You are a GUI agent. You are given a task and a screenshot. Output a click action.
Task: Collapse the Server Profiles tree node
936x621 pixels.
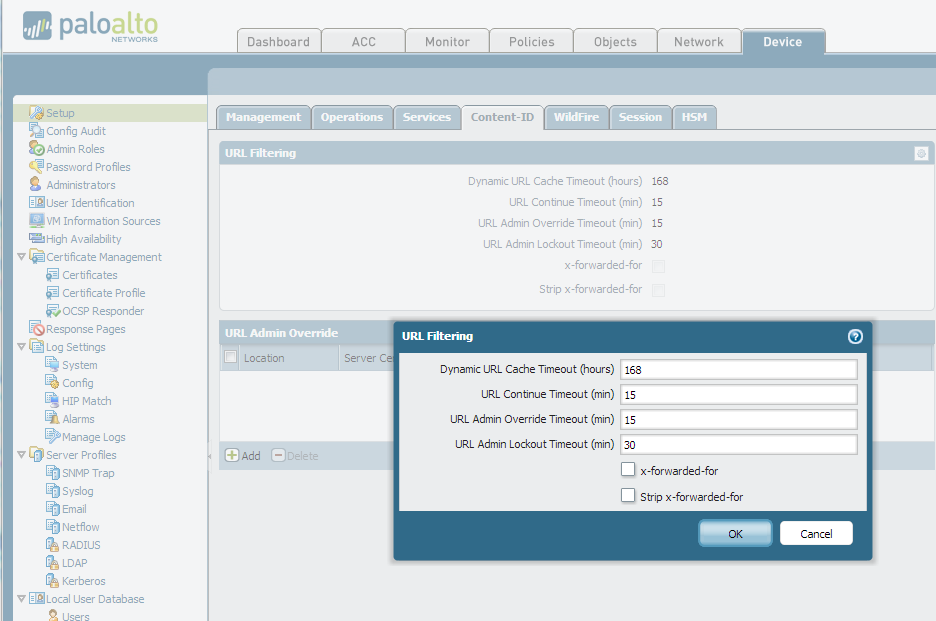click(21, 454)
